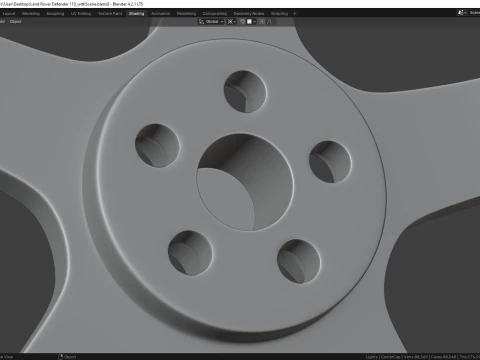Select the Texture Paint workspace tab
Screen dimensions: 480x360
pos(110,14)
